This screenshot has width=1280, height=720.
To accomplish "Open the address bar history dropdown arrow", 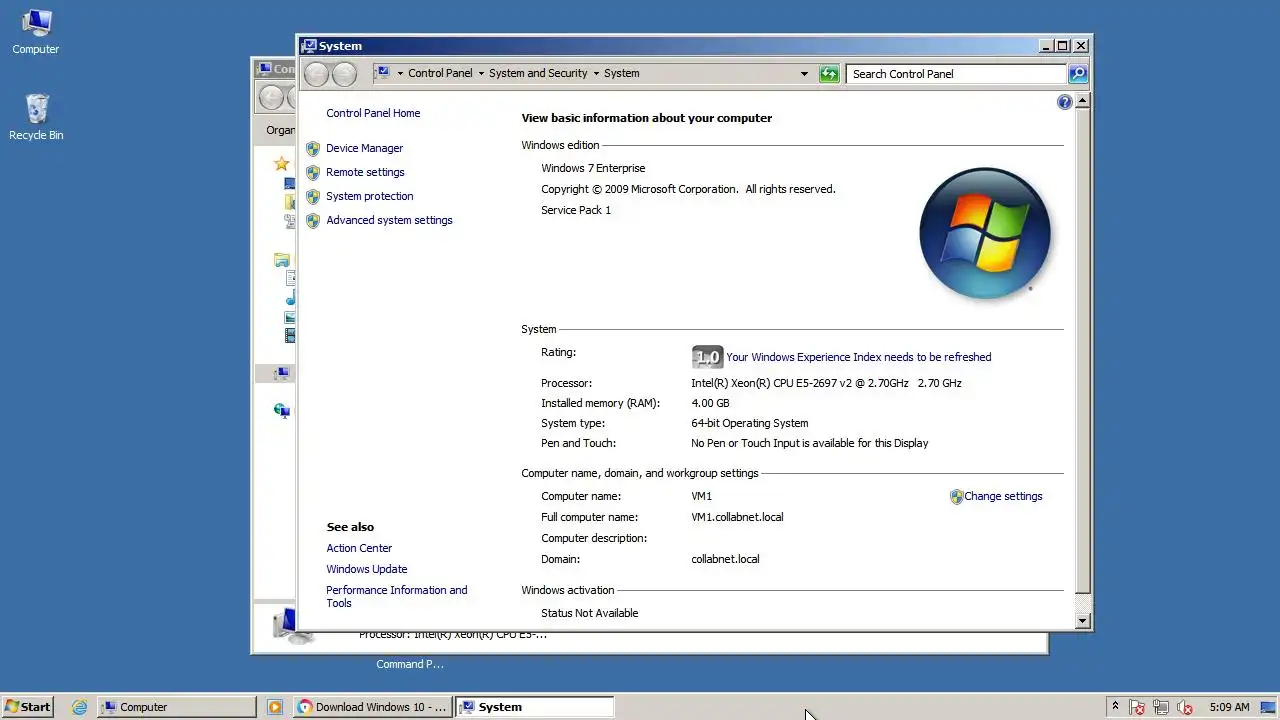I will point(804,74).
